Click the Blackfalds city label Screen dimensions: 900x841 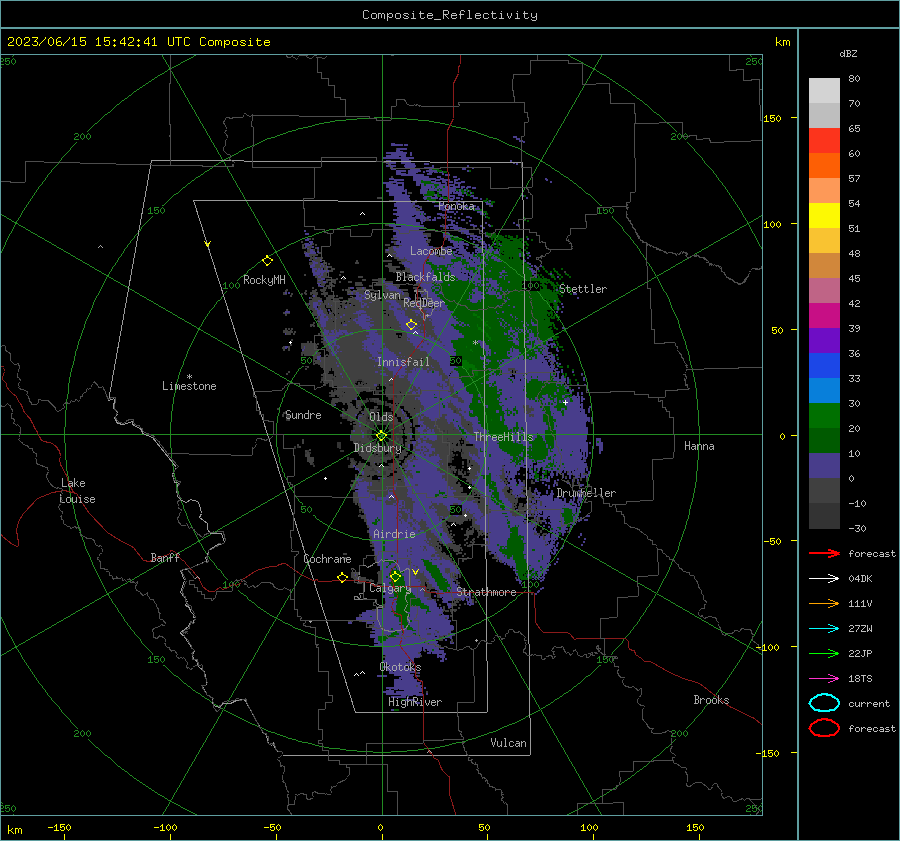(x=425, y=277)
